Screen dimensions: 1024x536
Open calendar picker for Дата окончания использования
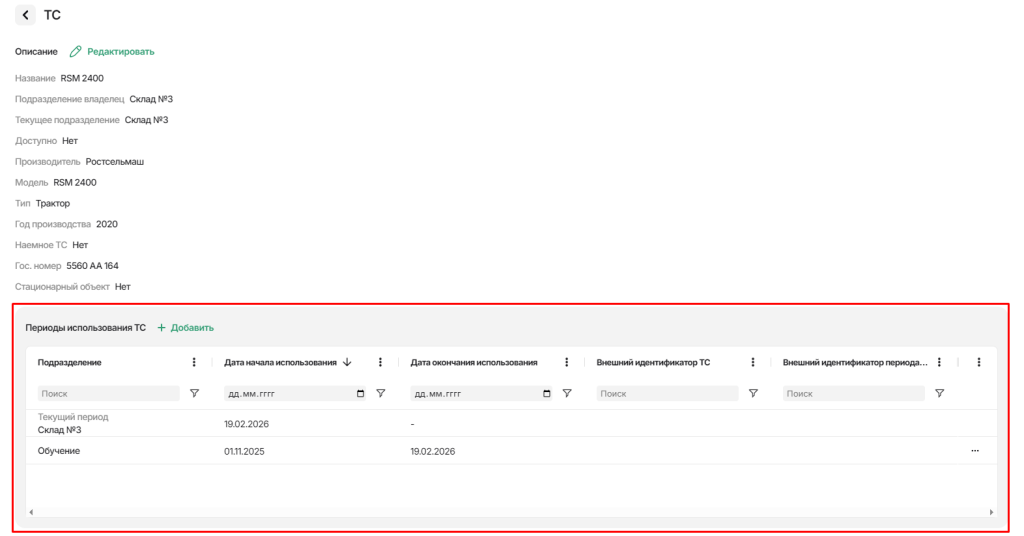[546, 394]
